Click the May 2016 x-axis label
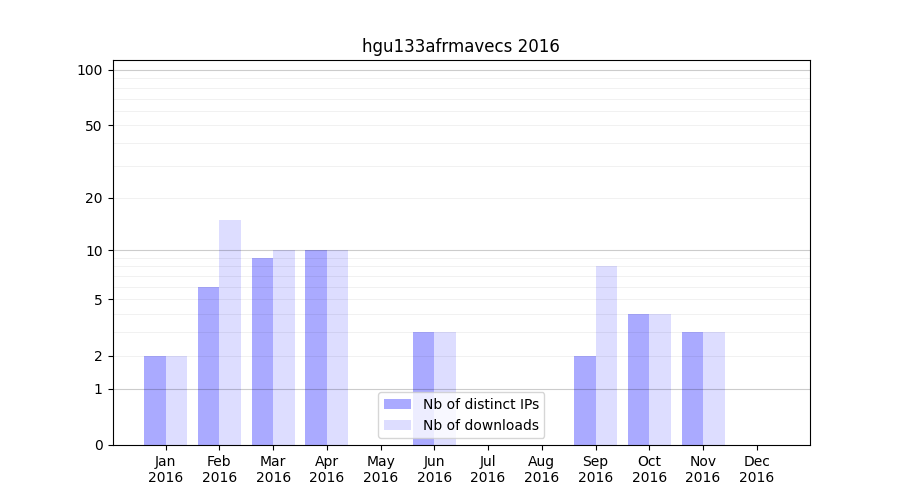The width and height of the screenshot is (900, 500). (380, 469)
